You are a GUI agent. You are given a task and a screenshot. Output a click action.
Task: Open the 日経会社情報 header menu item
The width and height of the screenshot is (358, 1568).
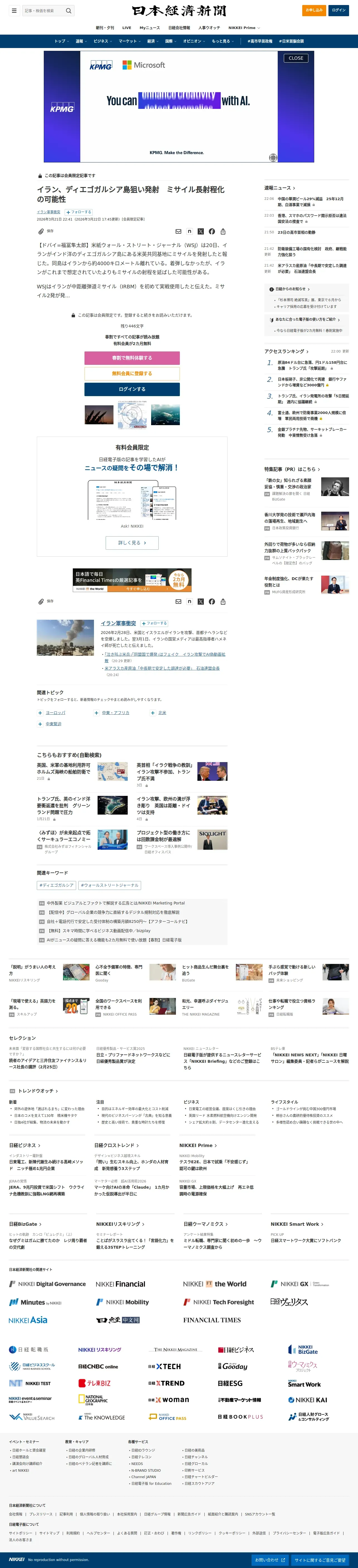179,28
